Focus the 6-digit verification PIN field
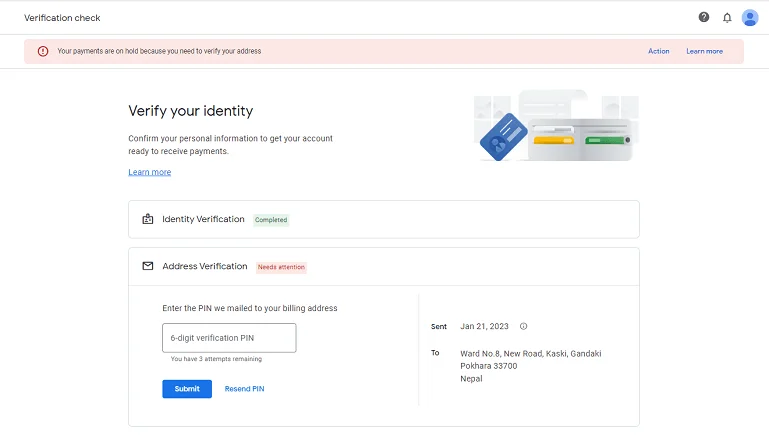769x435 pixels. click(229, 337)
